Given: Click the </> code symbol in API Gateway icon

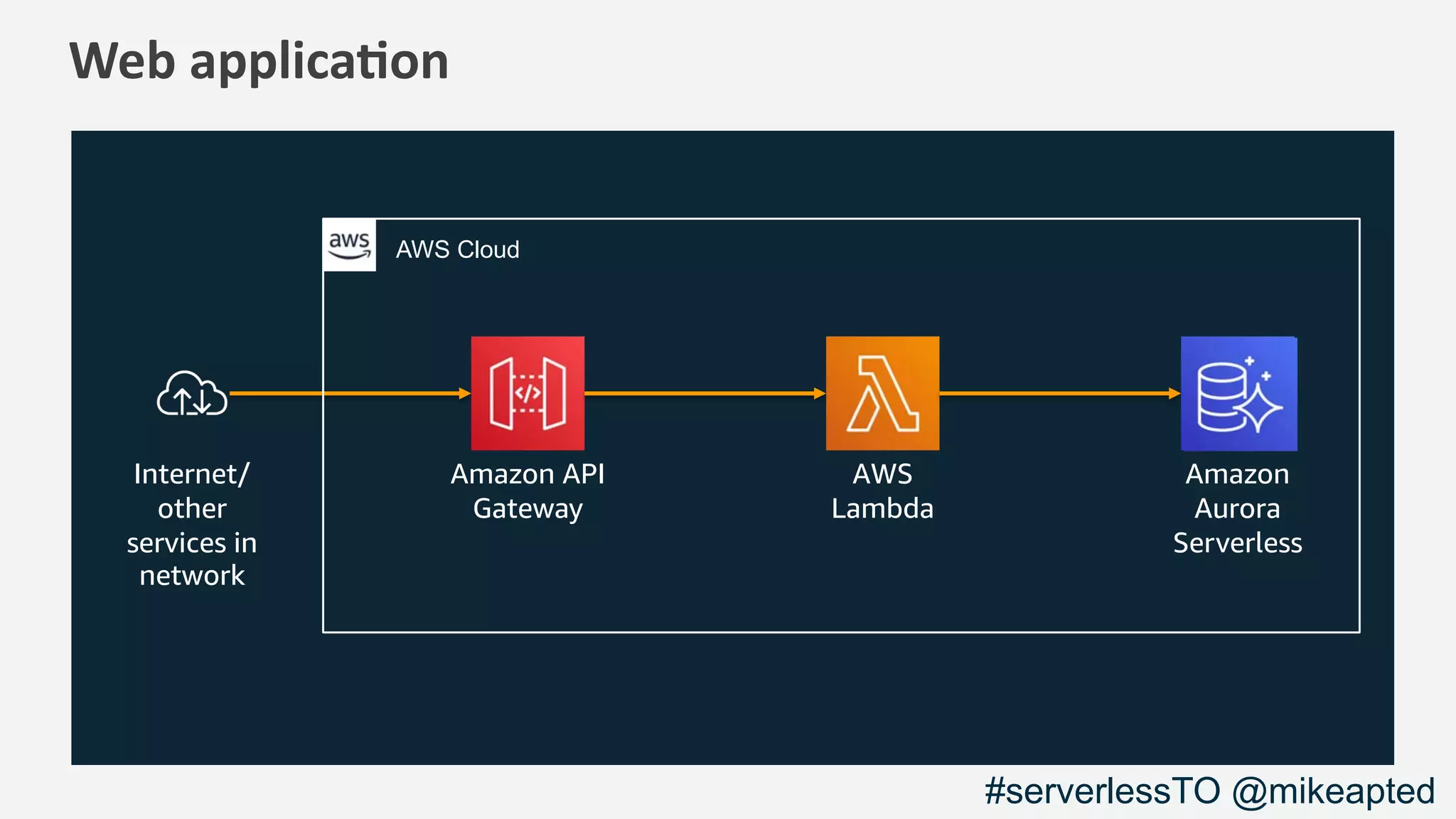Looking at the screenshot, I should 528,393.
